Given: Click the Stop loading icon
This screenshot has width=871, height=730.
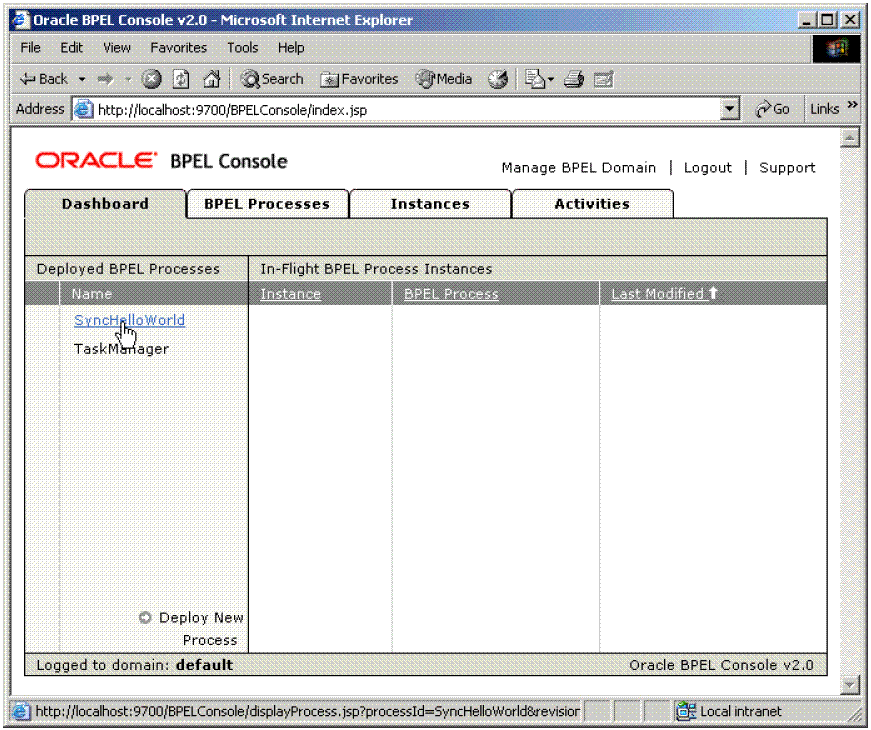Looking at the screenshot, I should click(151, 79).
